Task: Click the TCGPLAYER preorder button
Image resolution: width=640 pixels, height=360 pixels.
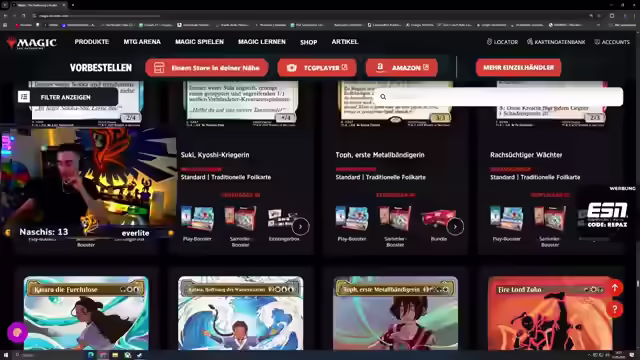Action: pyautogui.click(x=317, y=68)
